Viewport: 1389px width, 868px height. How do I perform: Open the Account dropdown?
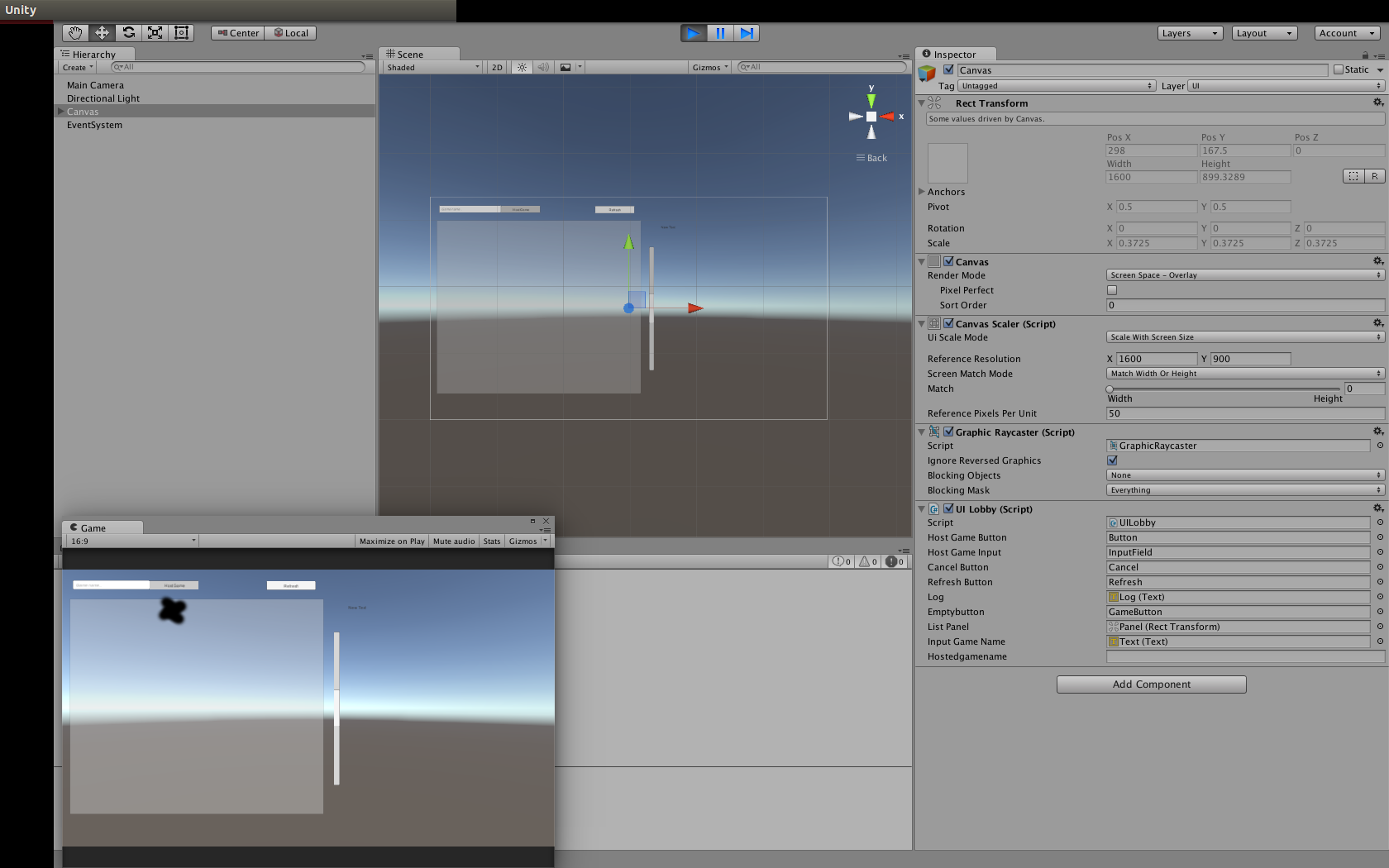1347,33
